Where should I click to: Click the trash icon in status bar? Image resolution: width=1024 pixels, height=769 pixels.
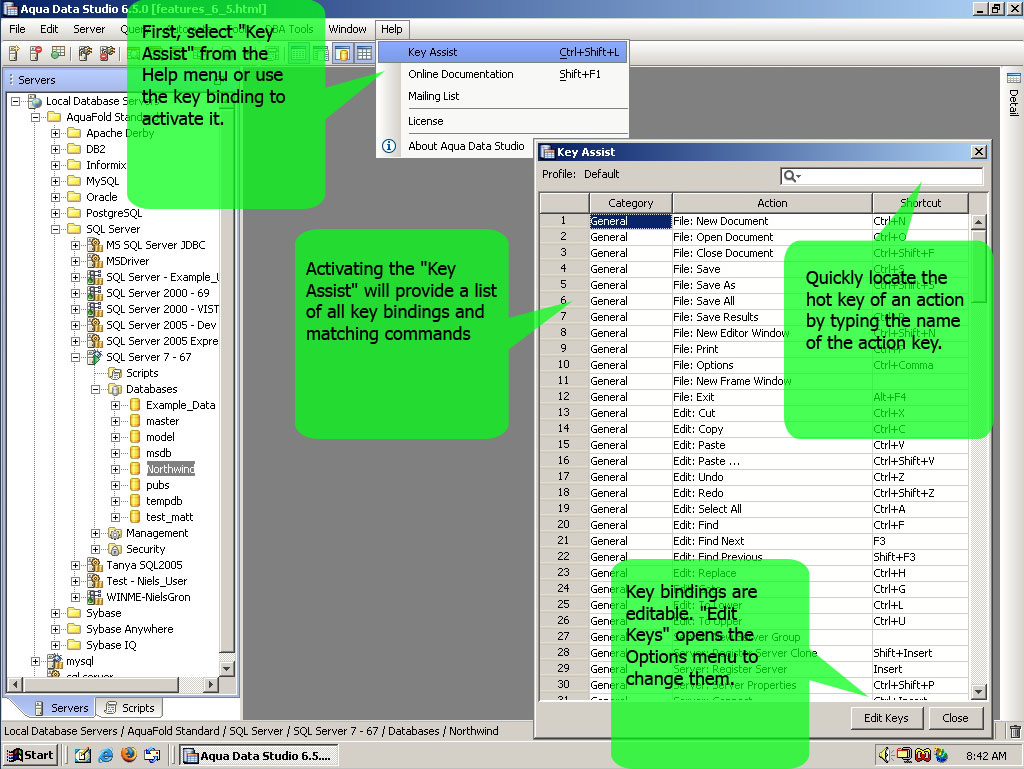tap(1014, 731)
